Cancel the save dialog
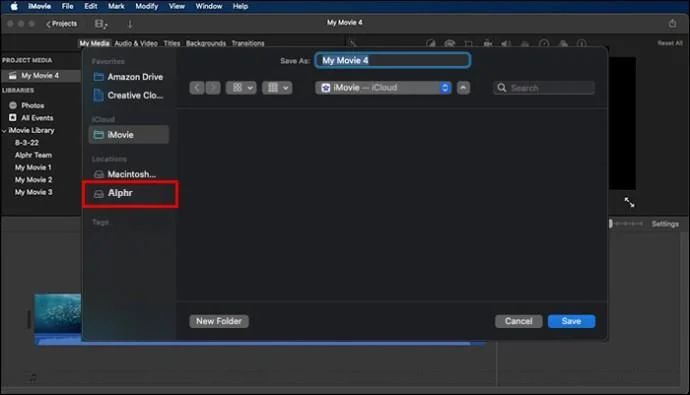The image size is (690, 395). pyautogui.click(x=518, y=321)
